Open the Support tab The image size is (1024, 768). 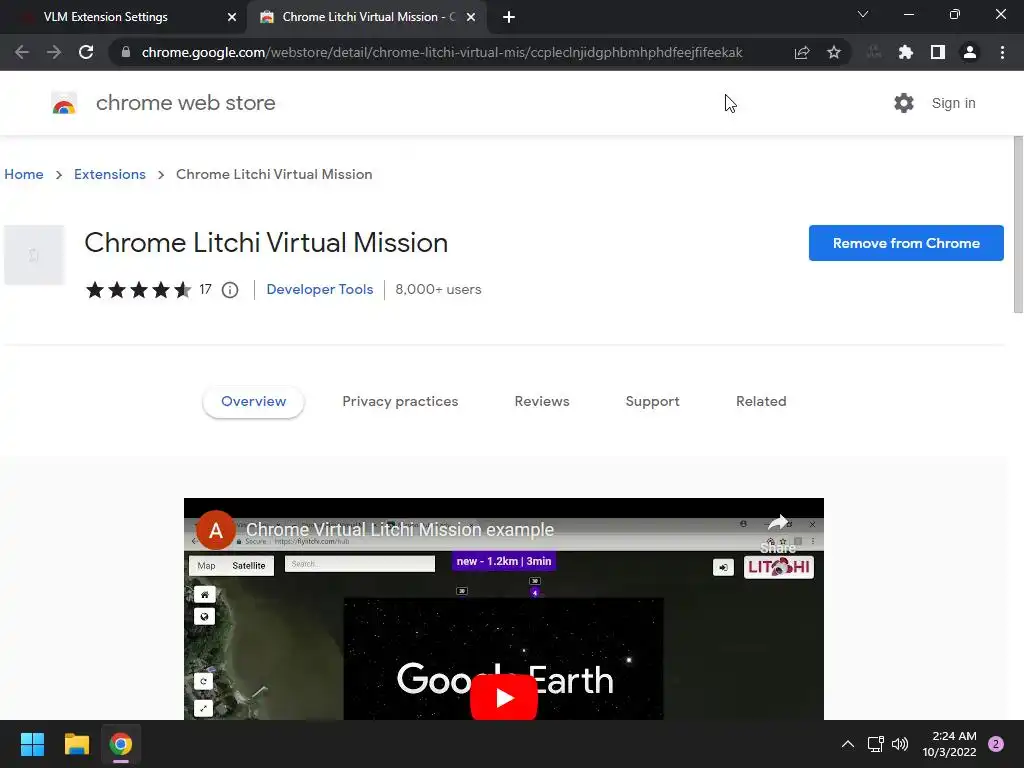pos(652,402)
